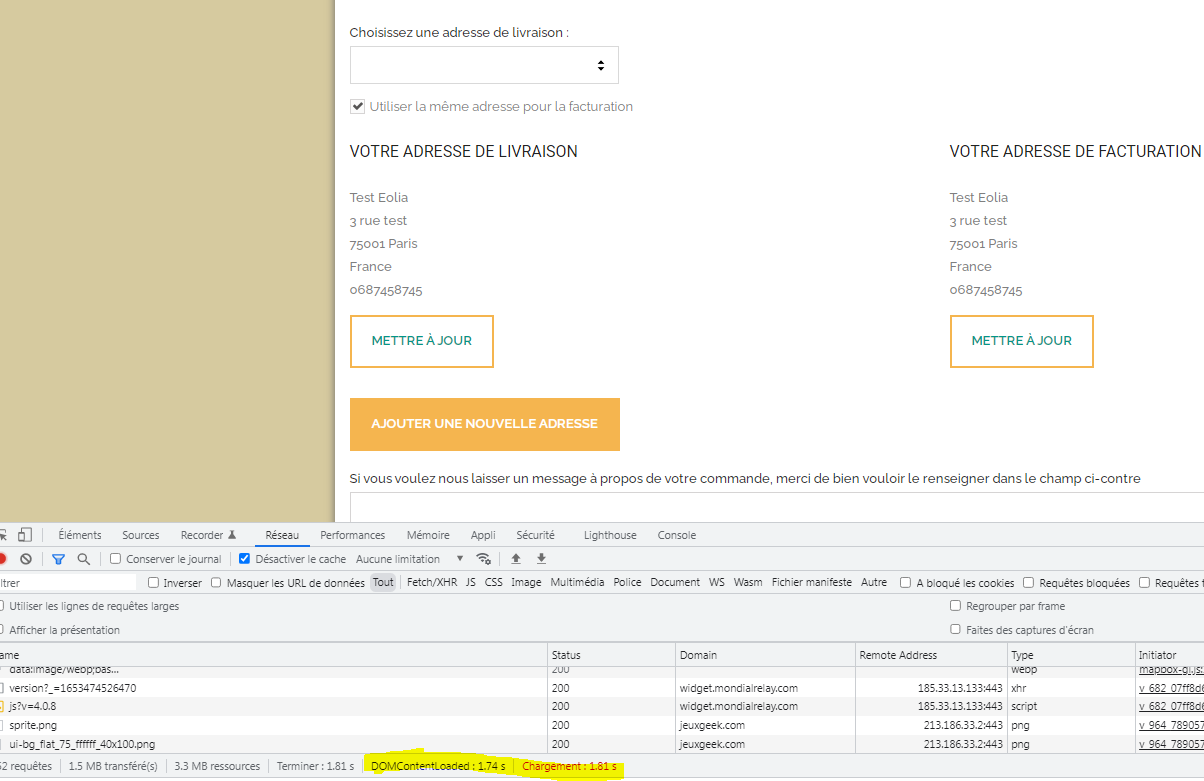Click the clear network log icon
This screenshot has height=781, width=1204.
pyautogui.click(x=26, y=559)
